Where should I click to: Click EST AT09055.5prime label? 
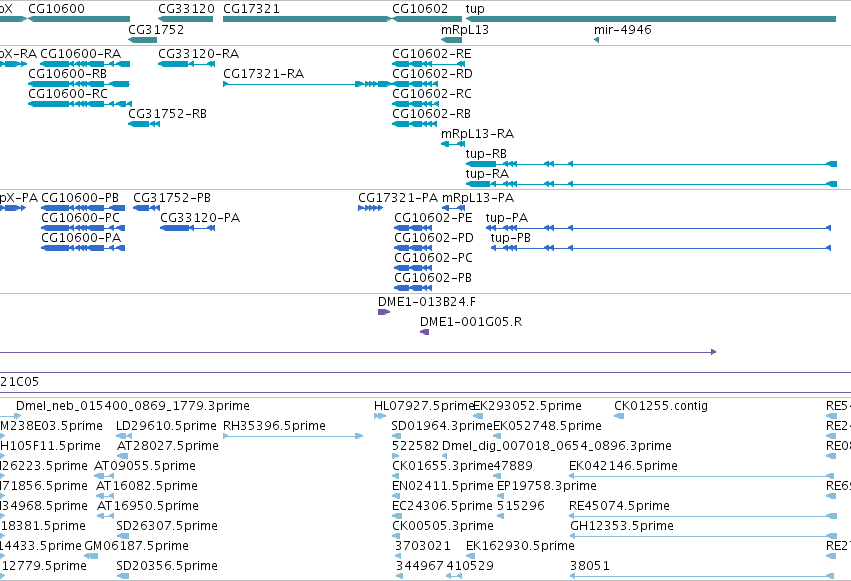coord(145,465)
